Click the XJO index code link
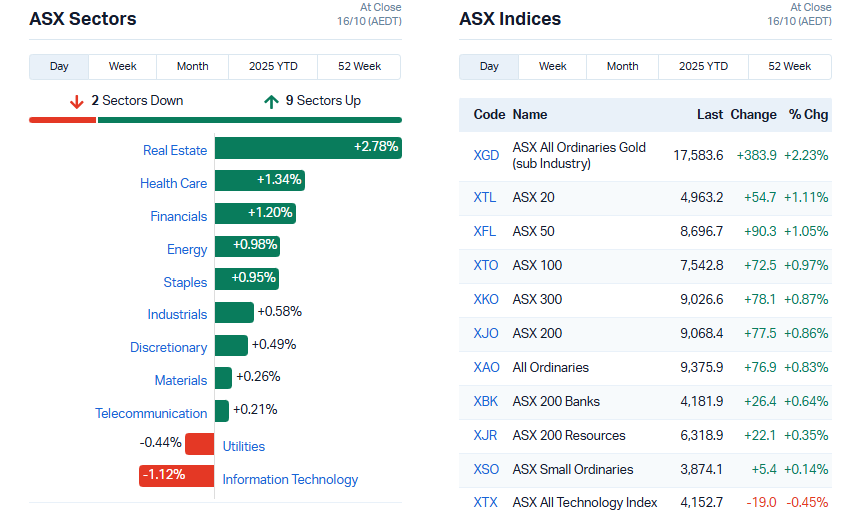Viewport: 849px width, 512px height. (486, 333)
